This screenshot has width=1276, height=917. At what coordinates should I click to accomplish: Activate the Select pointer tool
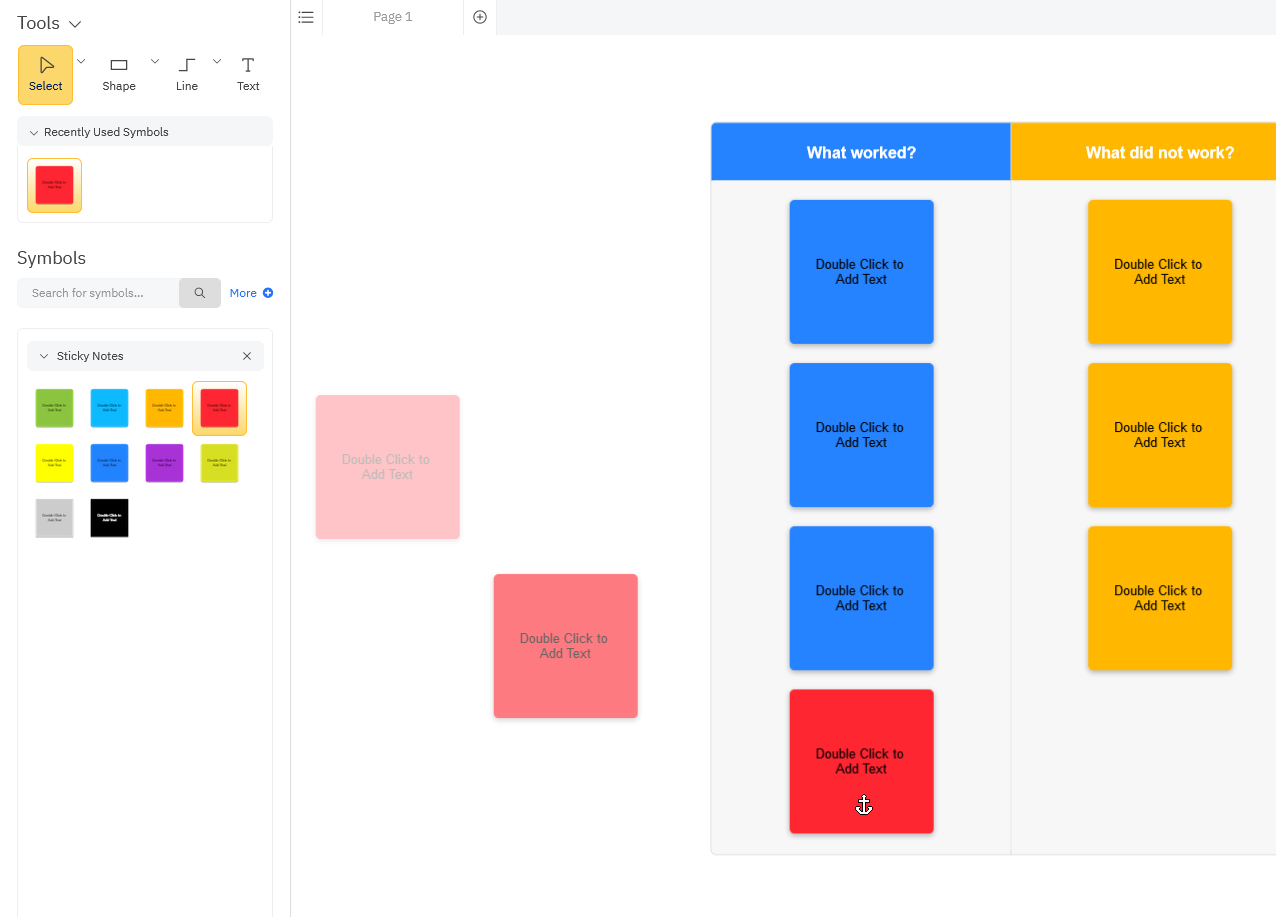[x=45, y=74]
